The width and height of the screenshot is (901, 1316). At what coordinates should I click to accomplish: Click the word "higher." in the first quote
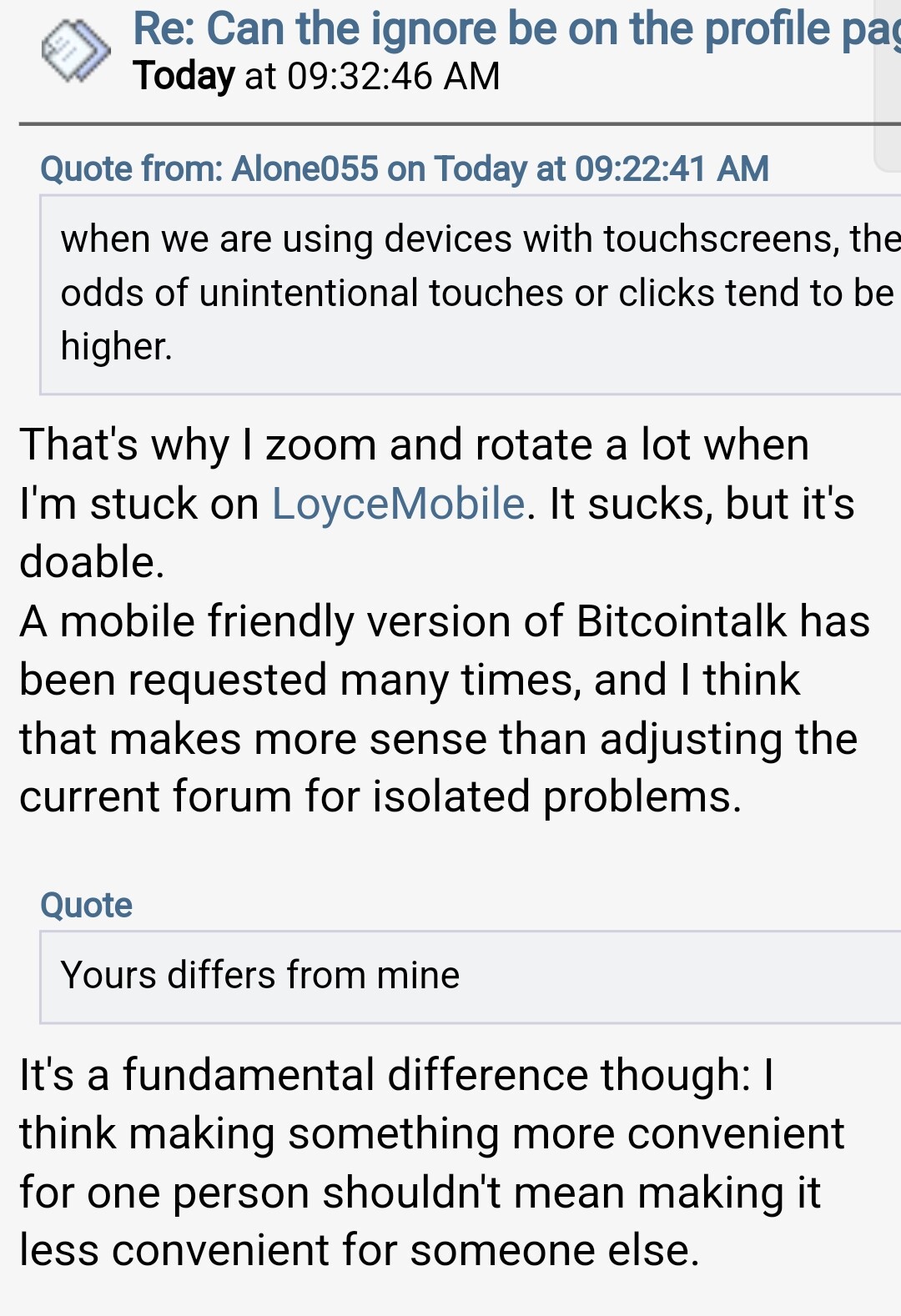coord(117,346)
